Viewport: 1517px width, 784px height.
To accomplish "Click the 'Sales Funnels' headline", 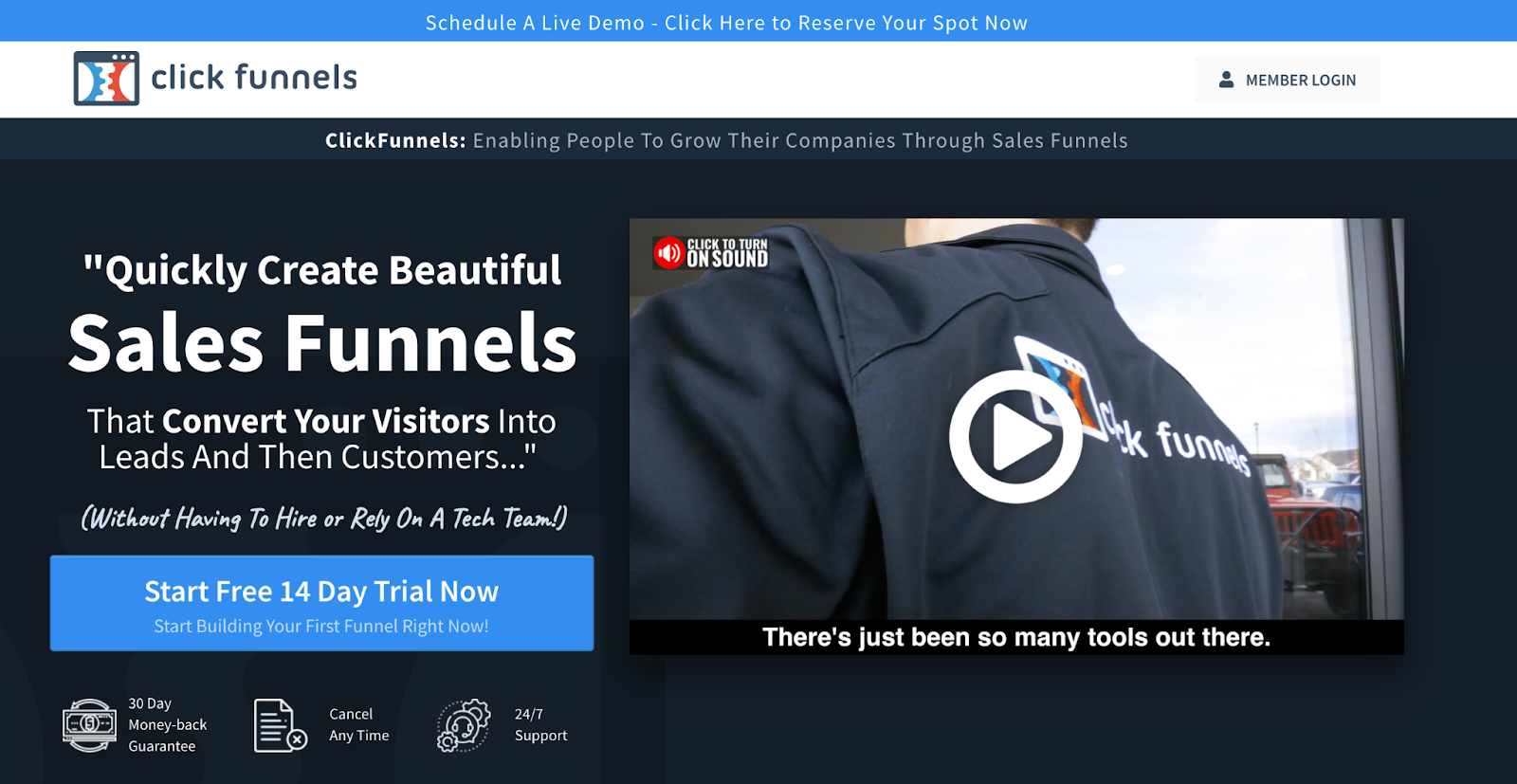I will click(x=322, y=342).
